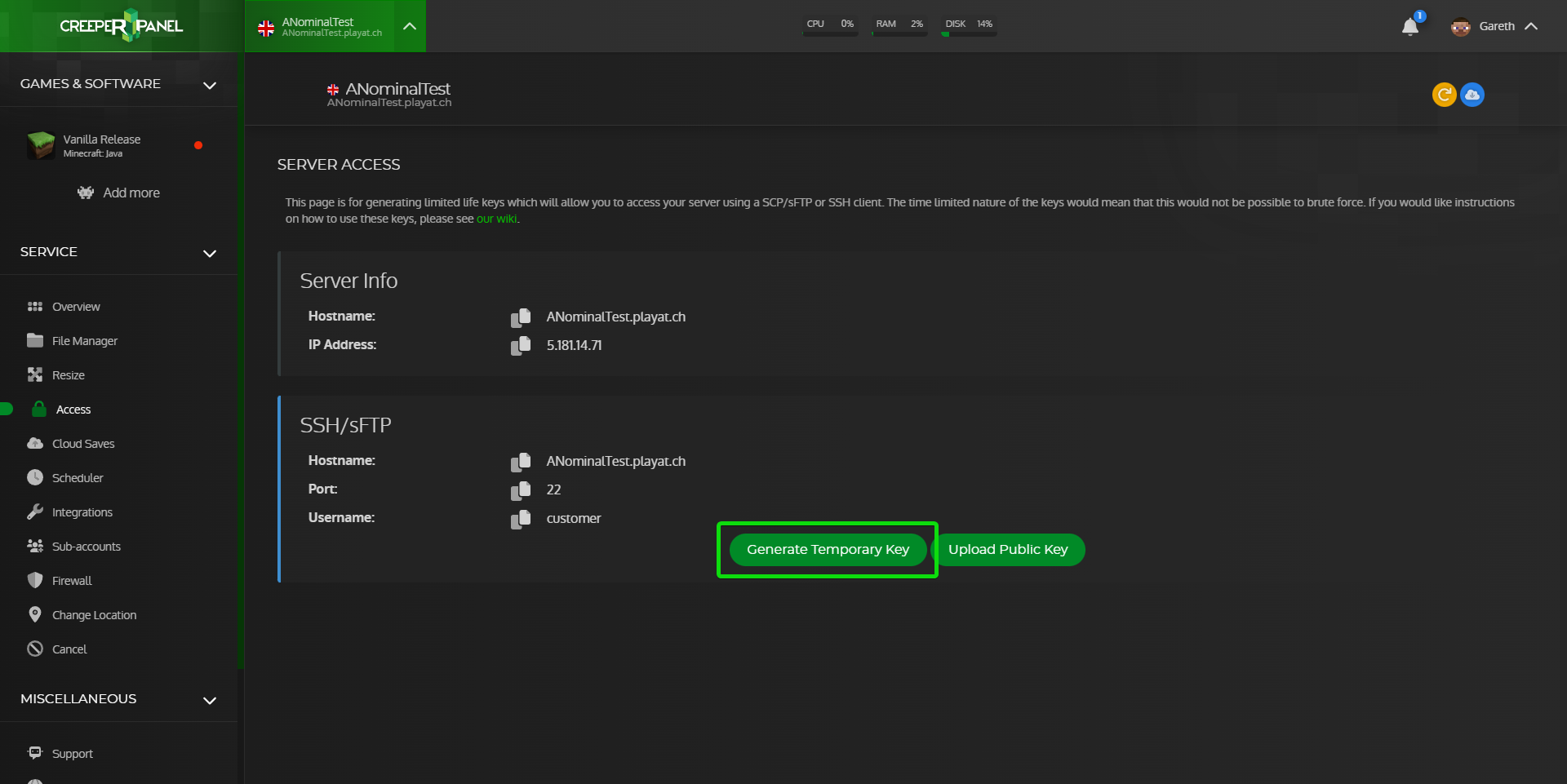Click the Overview grid icon
The height and width of the screenshot is (784, 1567).
(x=35, y=307)
